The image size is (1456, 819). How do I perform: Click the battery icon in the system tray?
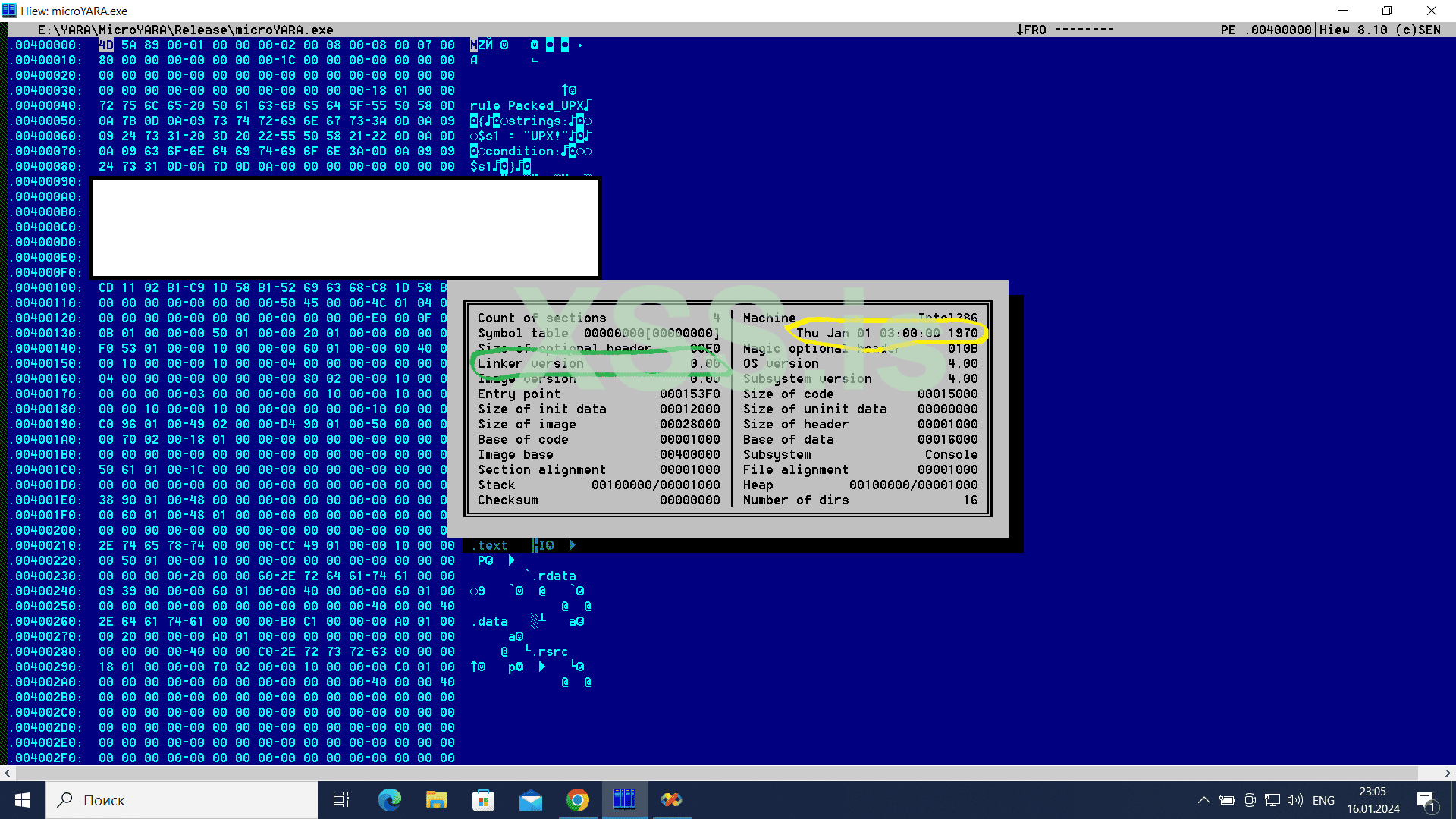1226,800
